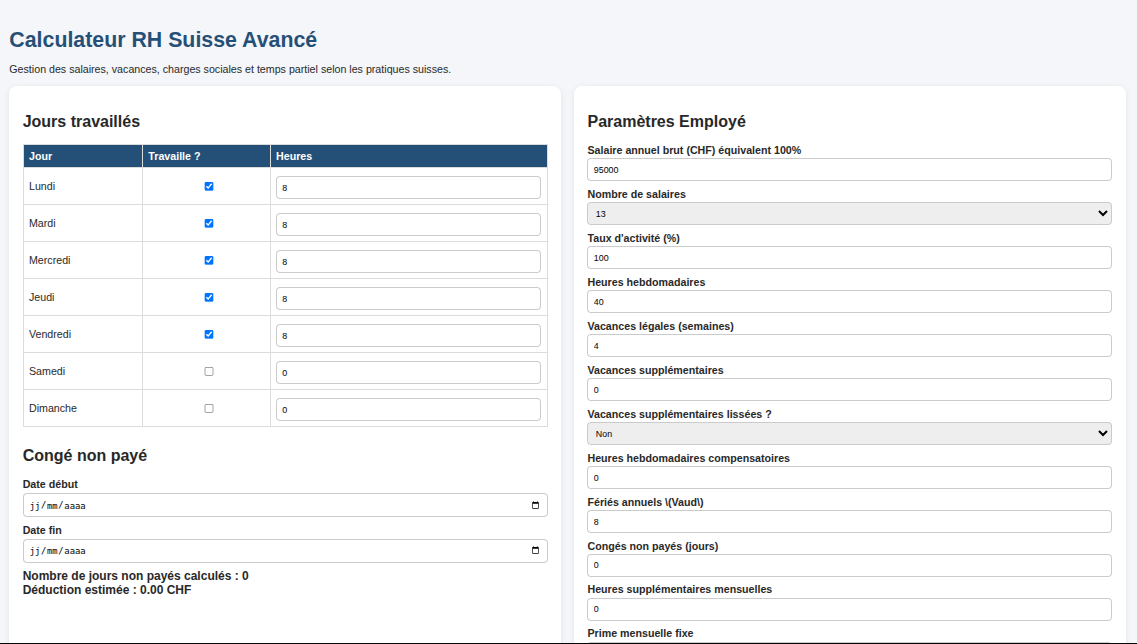Focus the Samedi hours field
The image size is (1137, 644).
[x=408, y=372]
